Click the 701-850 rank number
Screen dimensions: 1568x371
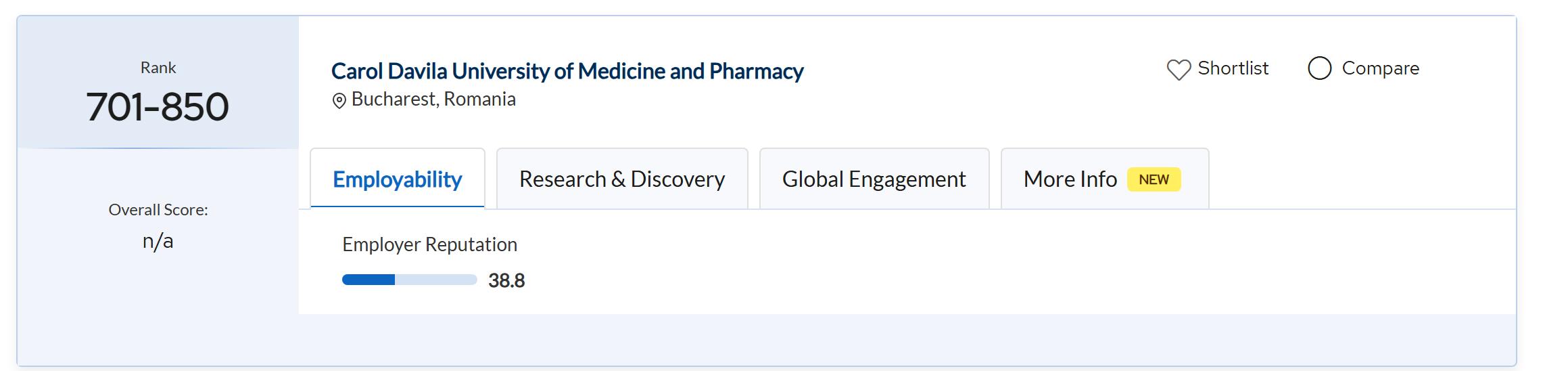[x=158, y=107]
